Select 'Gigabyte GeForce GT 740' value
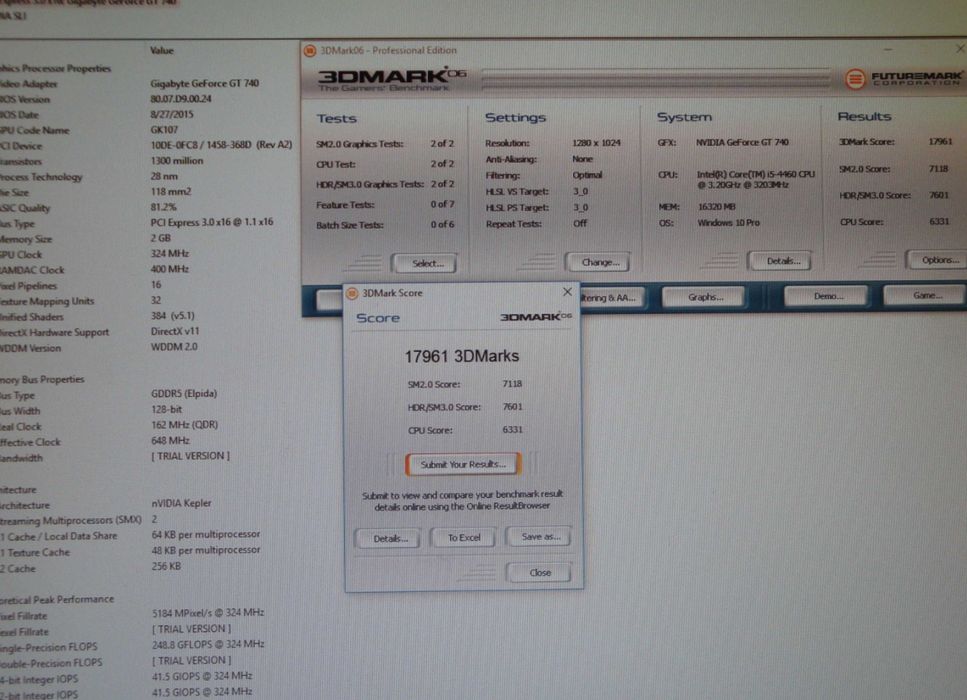 [x=205, y=83]
